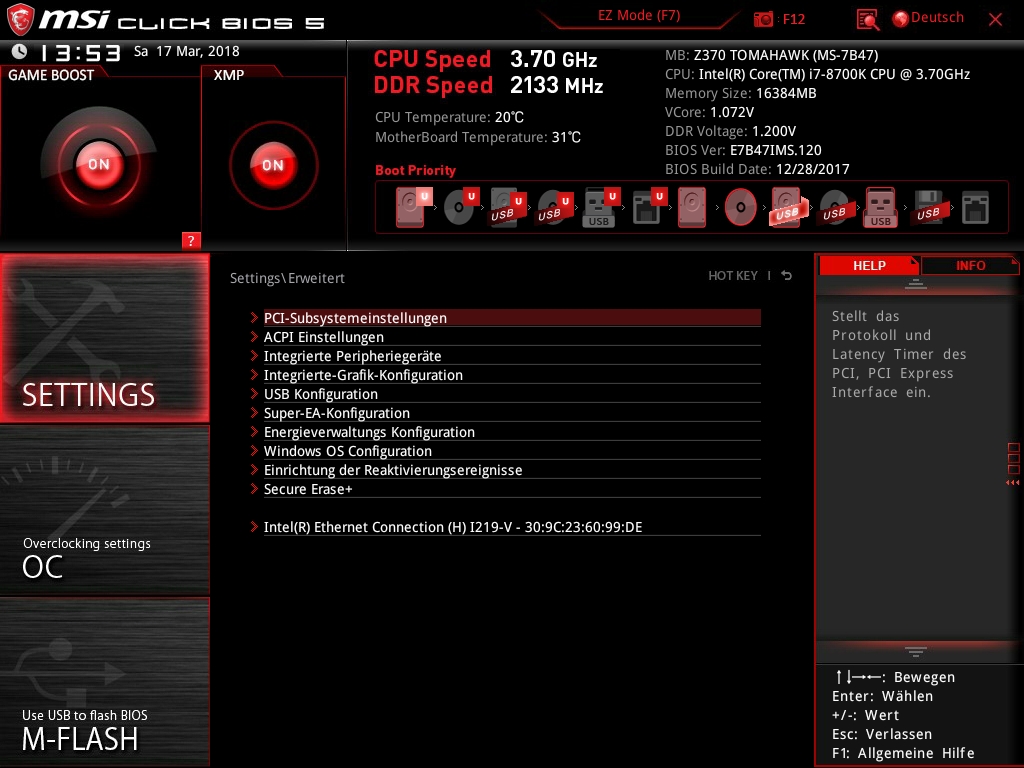The height and width of the screenshot is (768, 1024).
Task: Click the DDR Speed 2133 MHz readout
Action: click(488, 85)
